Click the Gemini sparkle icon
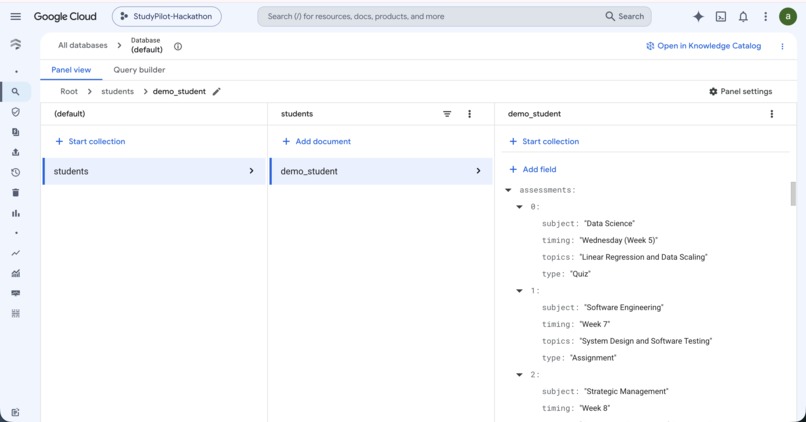Viewport: 806px width, 422px height. pos(698,16)
